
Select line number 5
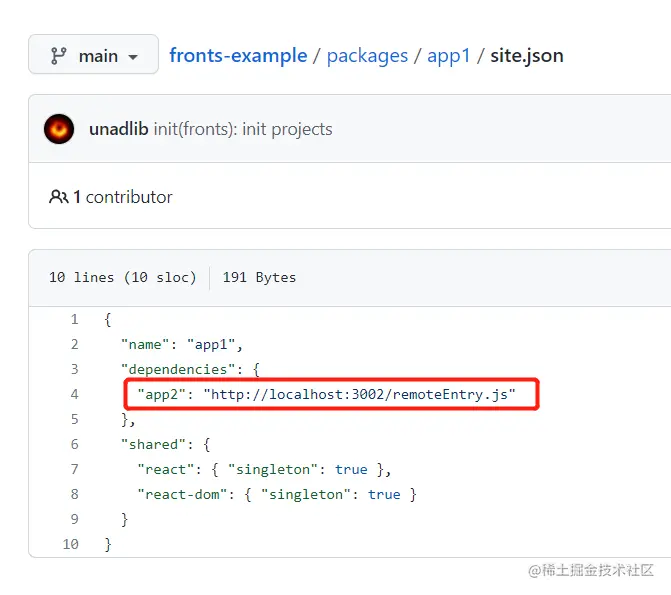coord(74,419)
